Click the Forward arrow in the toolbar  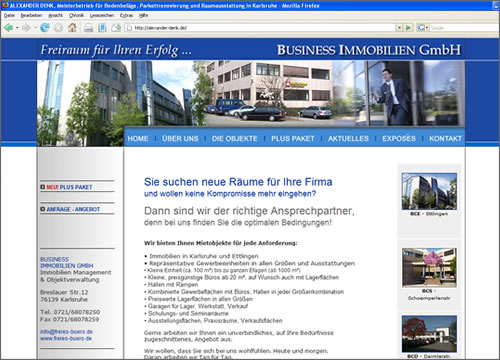click(26, 28)
